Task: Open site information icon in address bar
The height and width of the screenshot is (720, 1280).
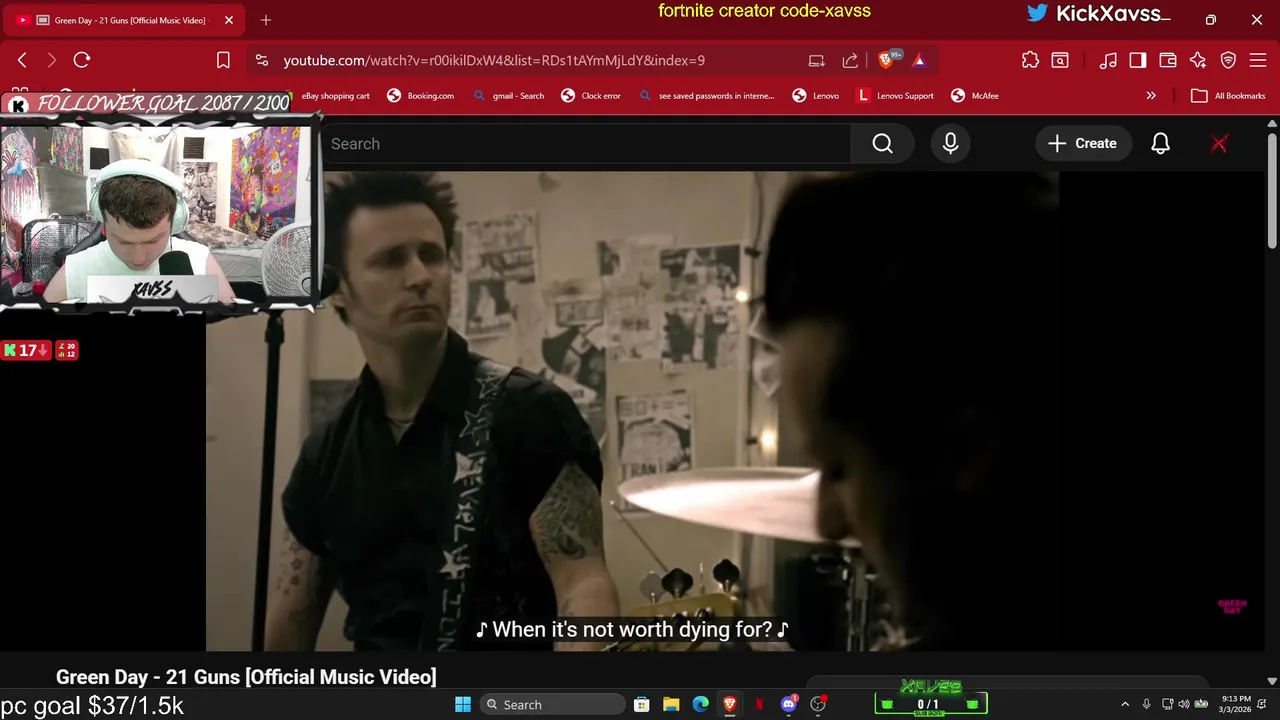Action: point(262,60)
